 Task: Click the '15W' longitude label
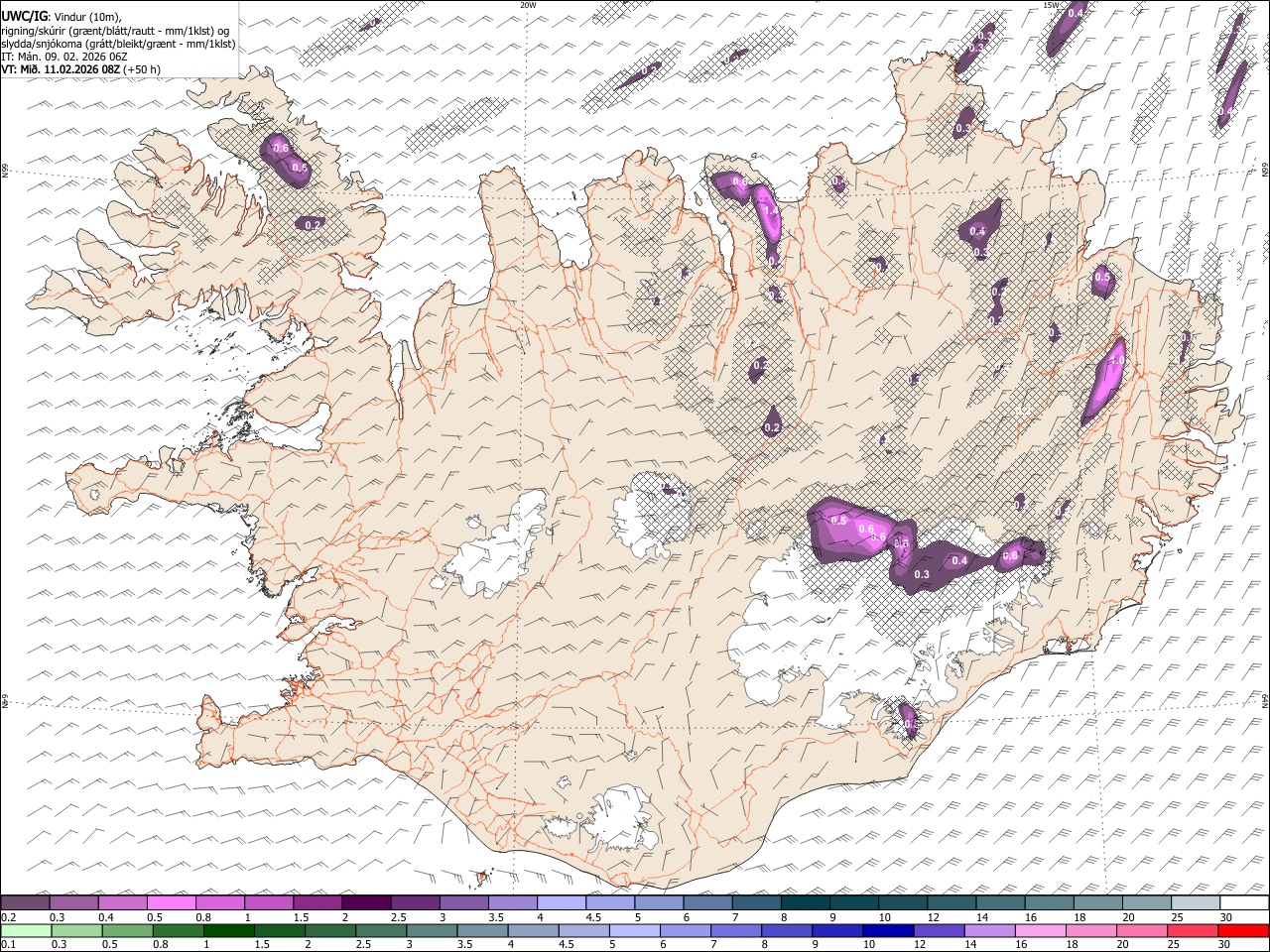click(x=1052, y=5)
